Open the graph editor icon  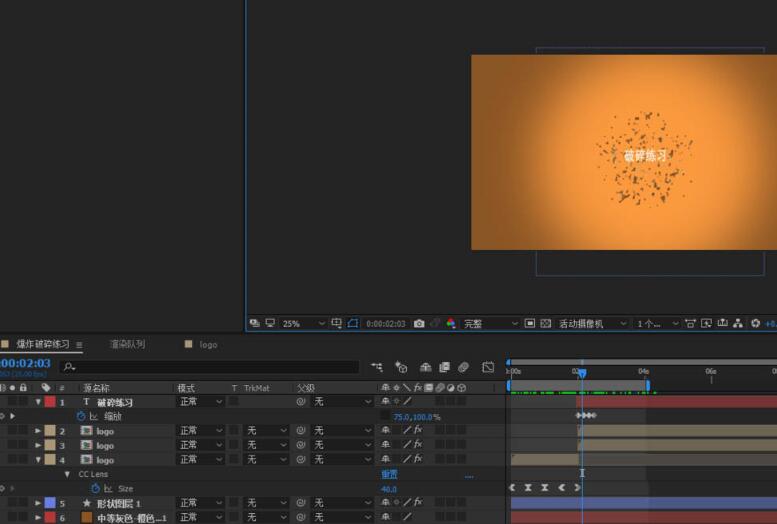click(x=488, y=367)
